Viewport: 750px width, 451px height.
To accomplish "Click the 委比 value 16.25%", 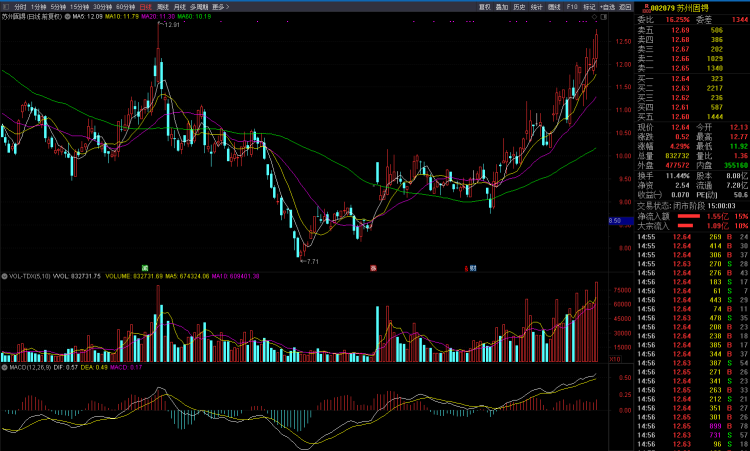I will click(x=677, y=20).
